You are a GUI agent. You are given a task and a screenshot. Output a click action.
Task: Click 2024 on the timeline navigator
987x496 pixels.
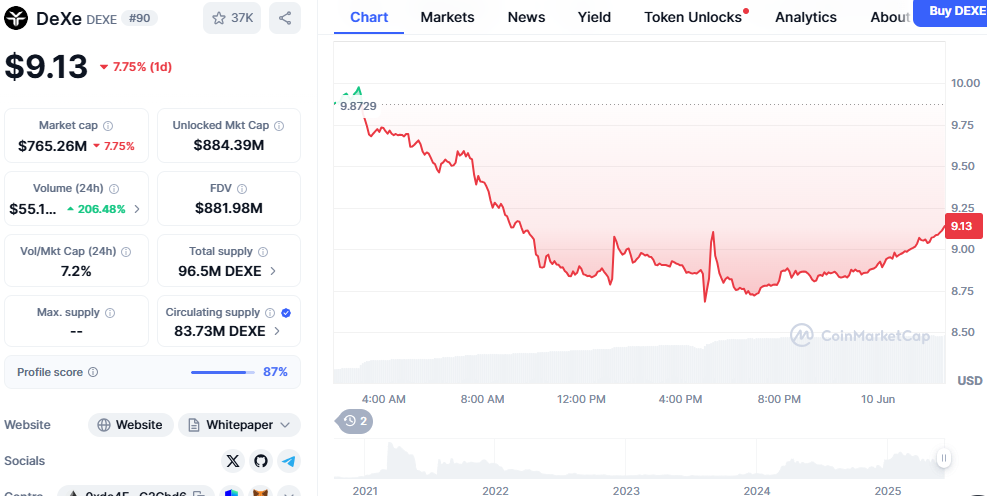(x=757, y=490)
